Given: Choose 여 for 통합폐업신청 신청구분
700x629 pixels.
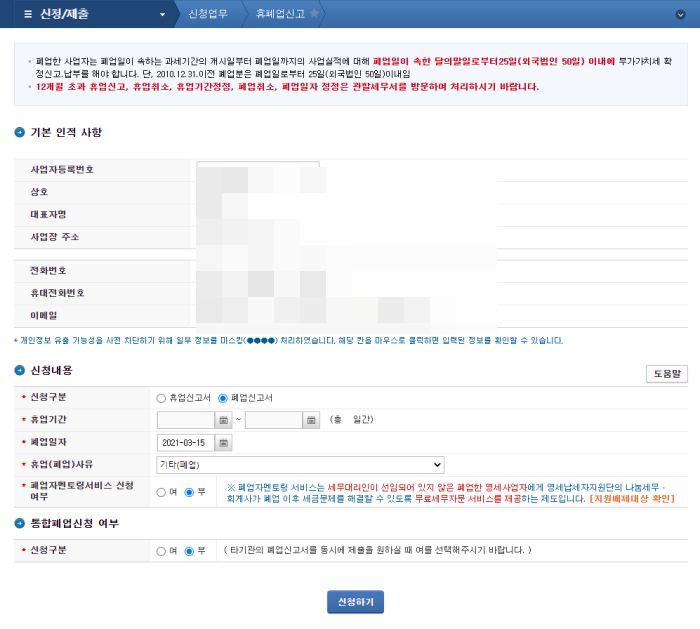Looking at the screenshot, I should (x=161, y=551).
